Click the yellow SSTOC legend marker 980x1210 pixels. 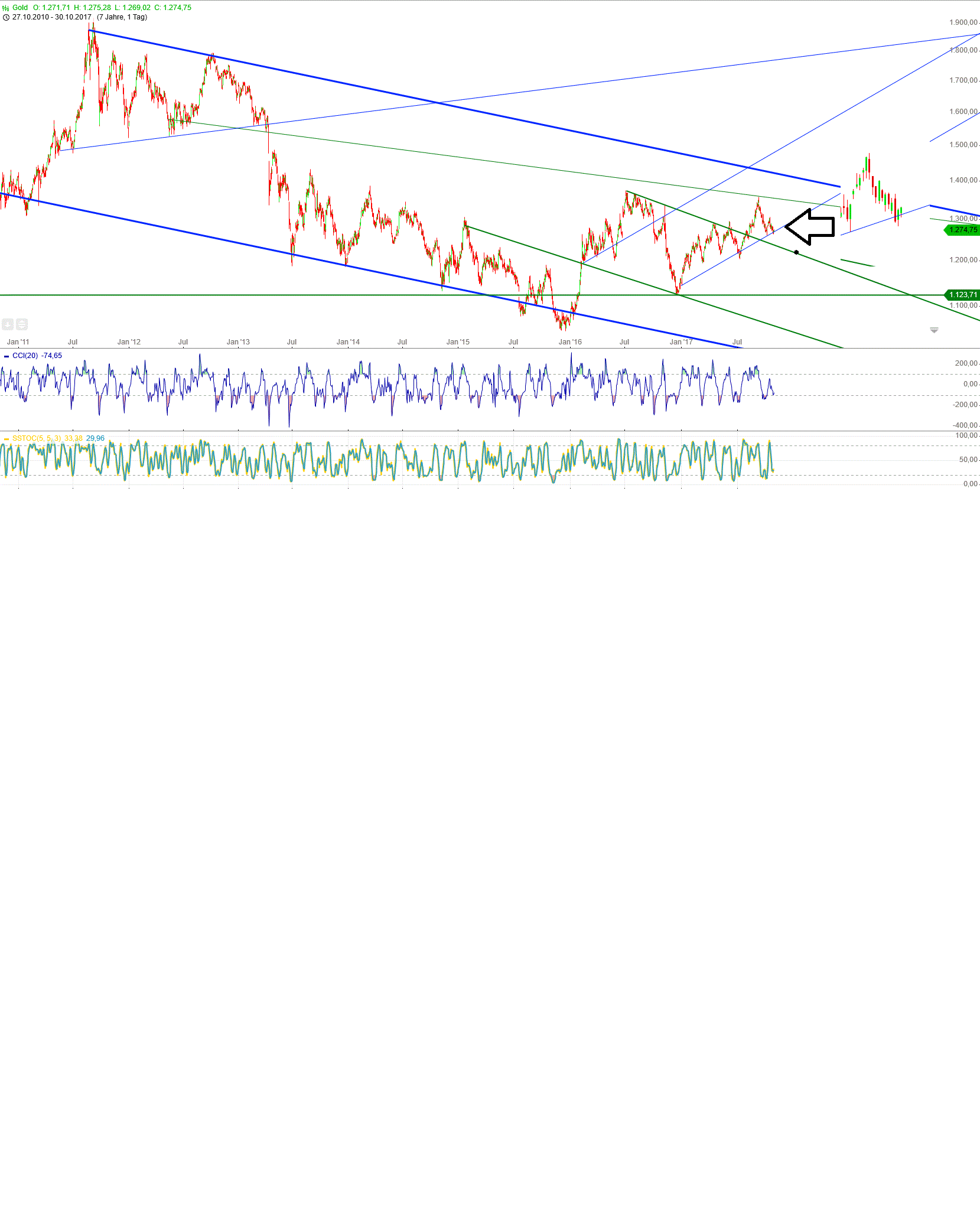click(6, 439)
